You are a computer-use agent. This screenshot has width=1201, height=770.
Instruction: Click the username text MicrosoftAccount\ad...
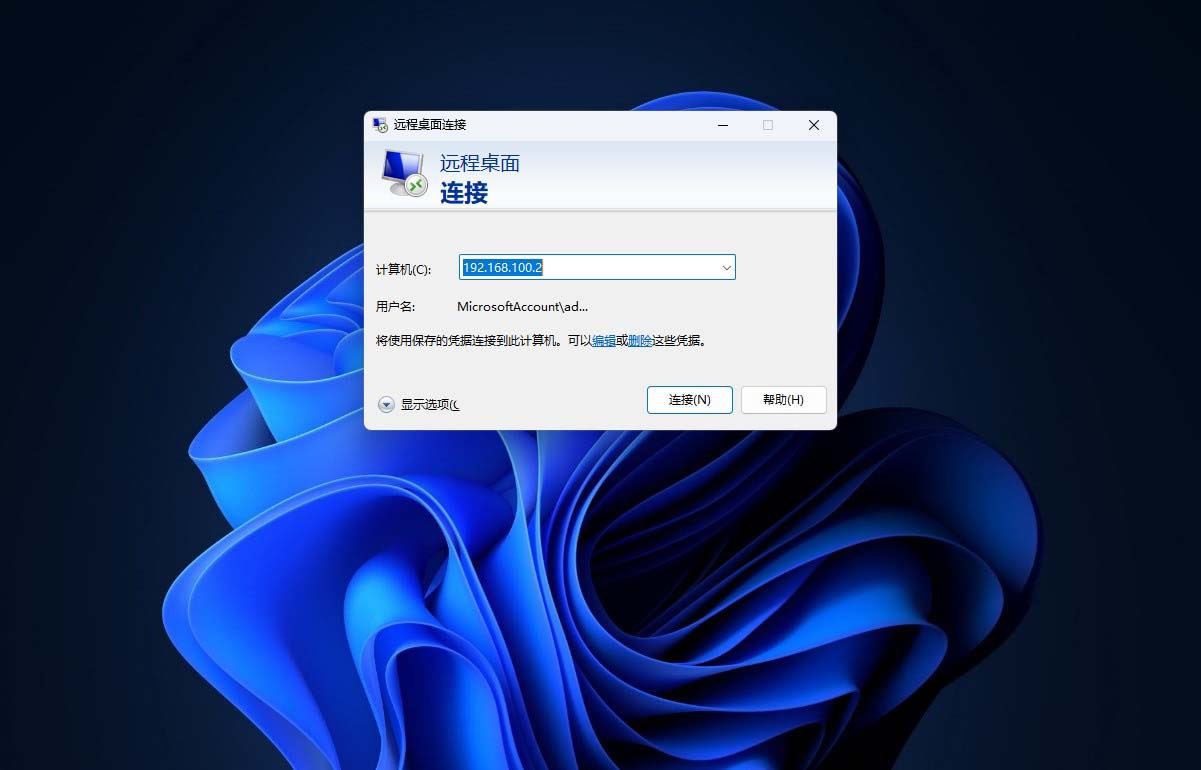(522, 307)
